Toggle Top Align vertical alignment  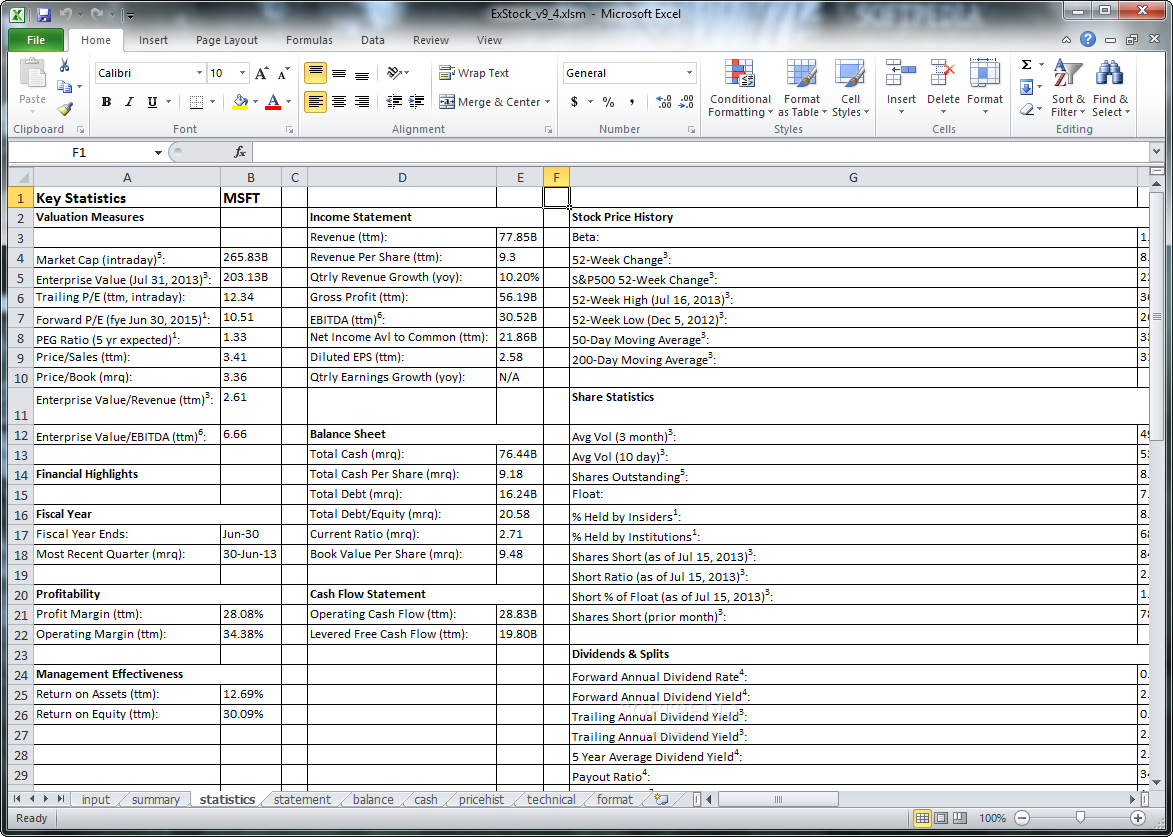coord(316,73)
